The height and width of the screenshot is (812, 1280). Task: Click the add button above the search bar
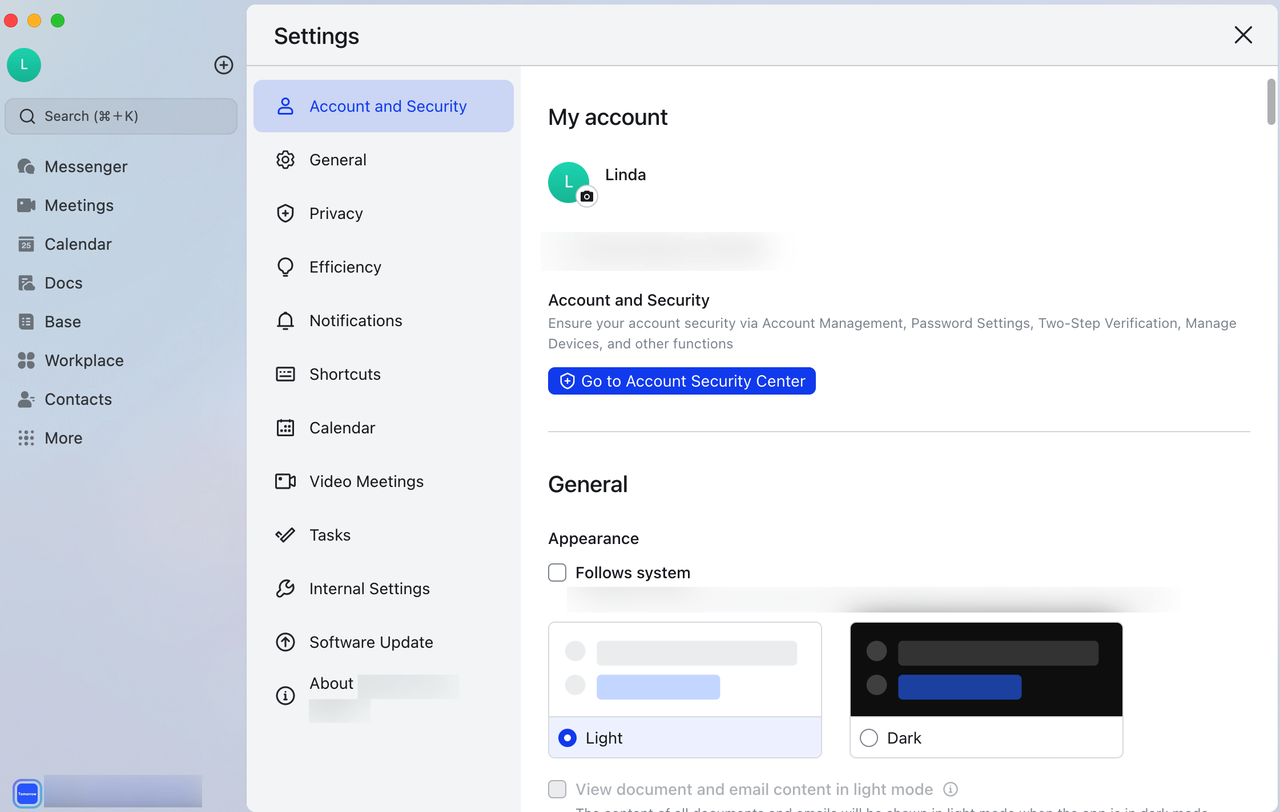pos(223,65)
